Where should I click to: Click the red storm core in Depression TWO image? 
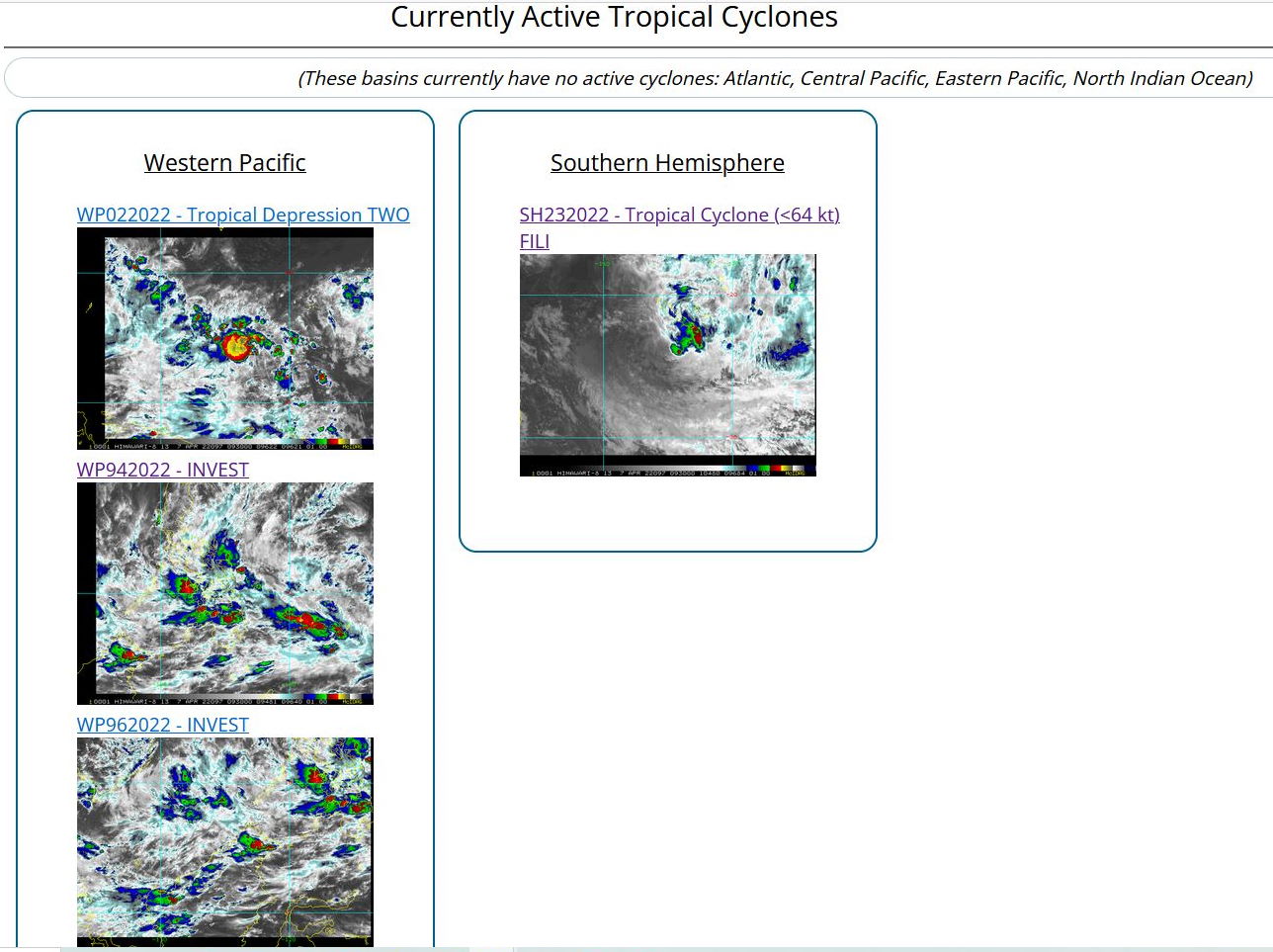[x=235, y=345]
